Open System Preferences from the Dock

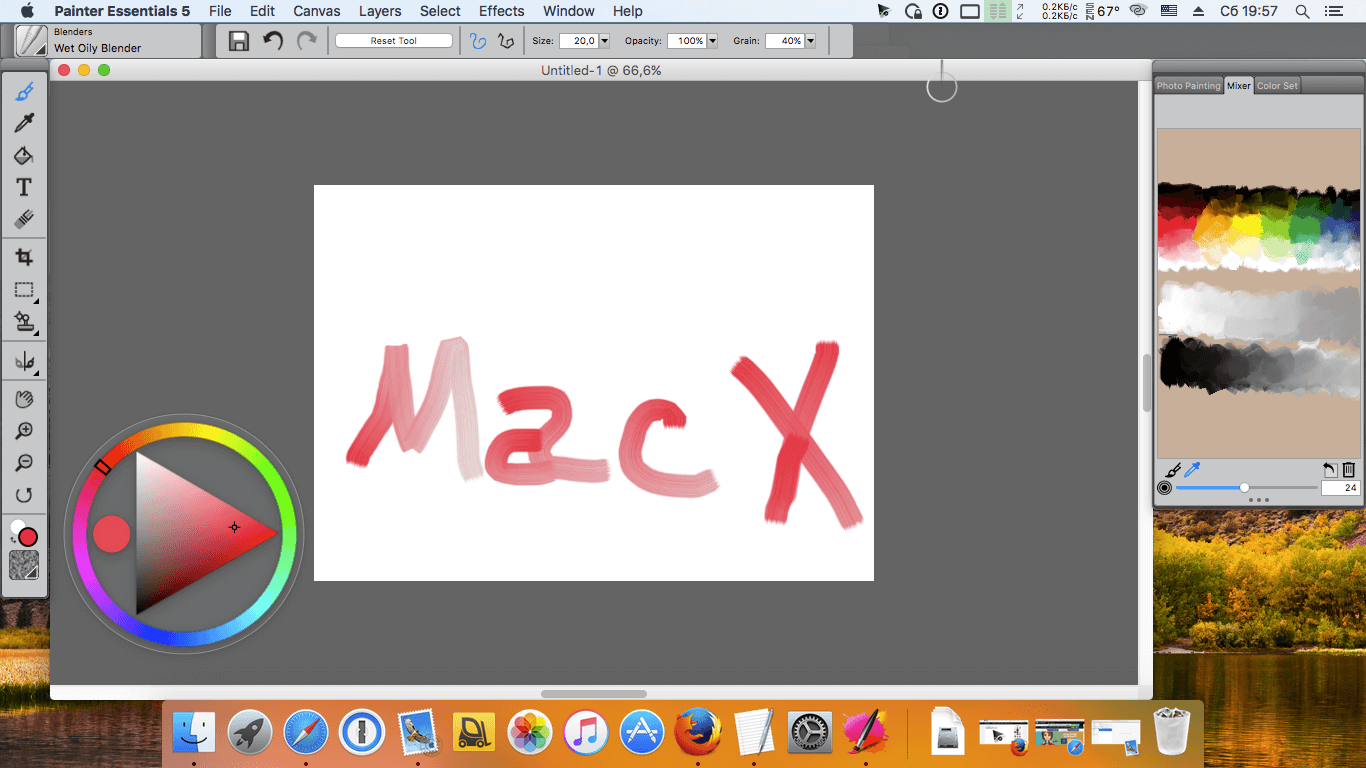coord(810,733)
